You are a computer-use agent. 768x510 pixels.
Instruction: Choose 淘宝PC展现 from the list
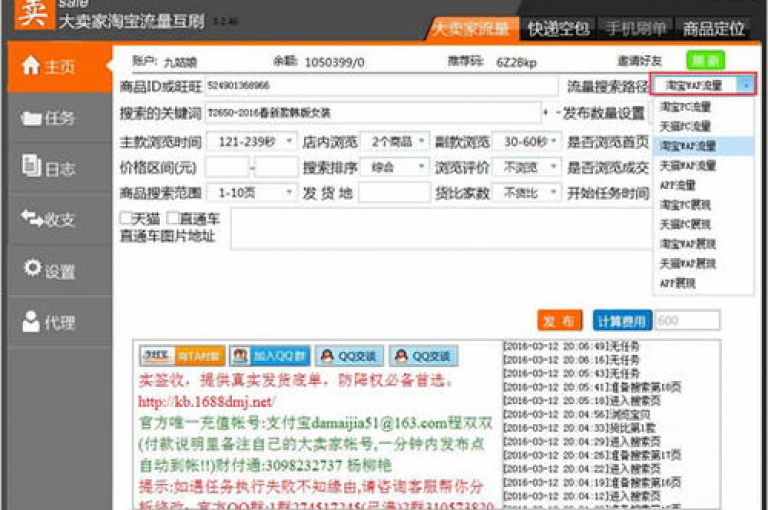[703, 205]
